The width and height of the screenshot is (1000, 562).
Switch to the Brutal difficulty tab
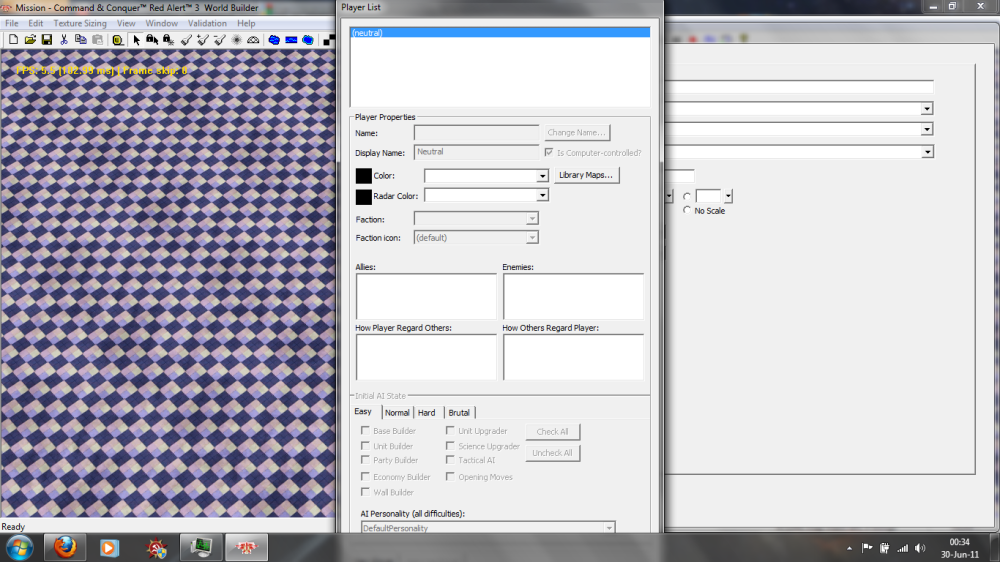pyautogui.click(x=459, y=412)
